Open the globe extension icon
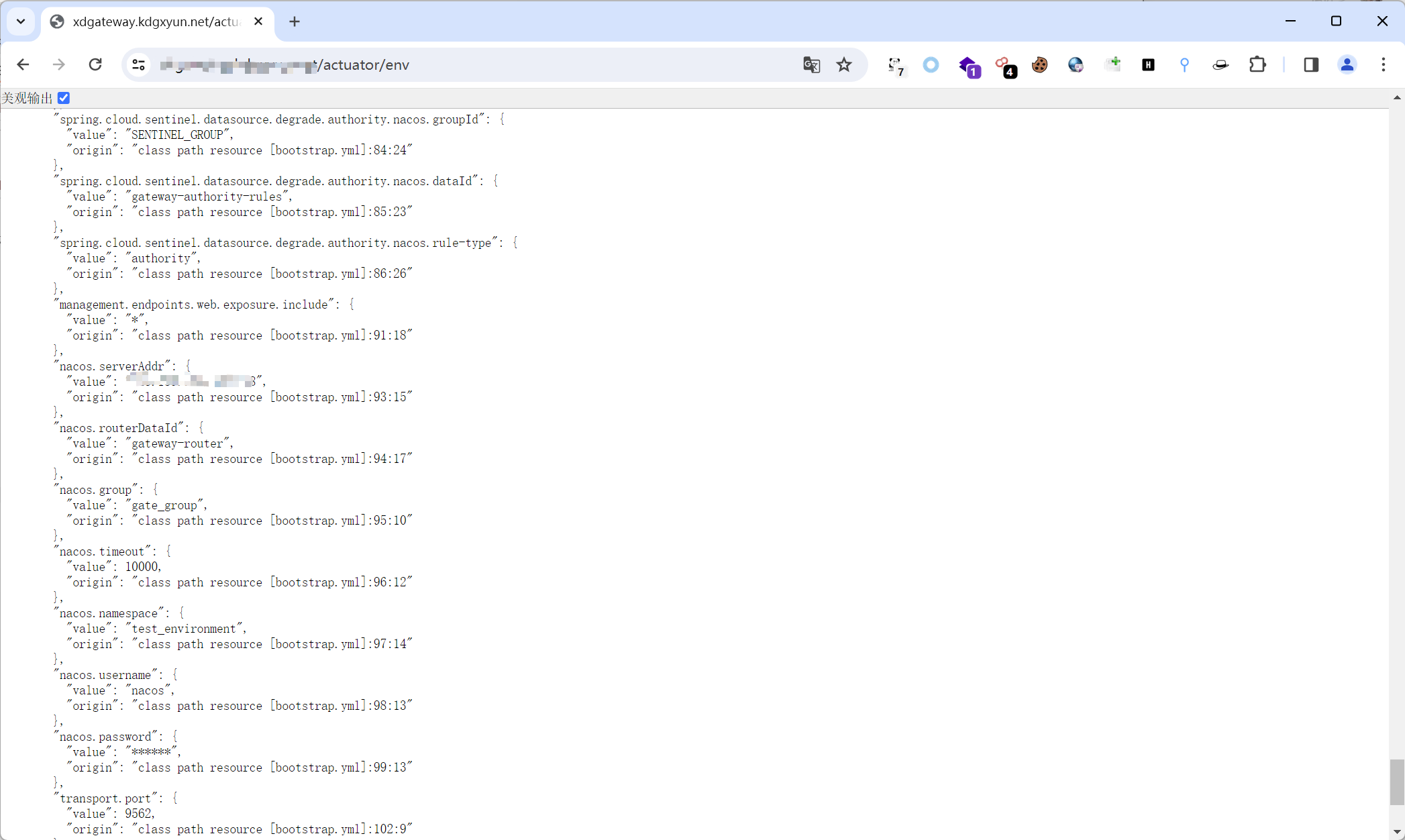1405x840 pixels. [1076, 64]
